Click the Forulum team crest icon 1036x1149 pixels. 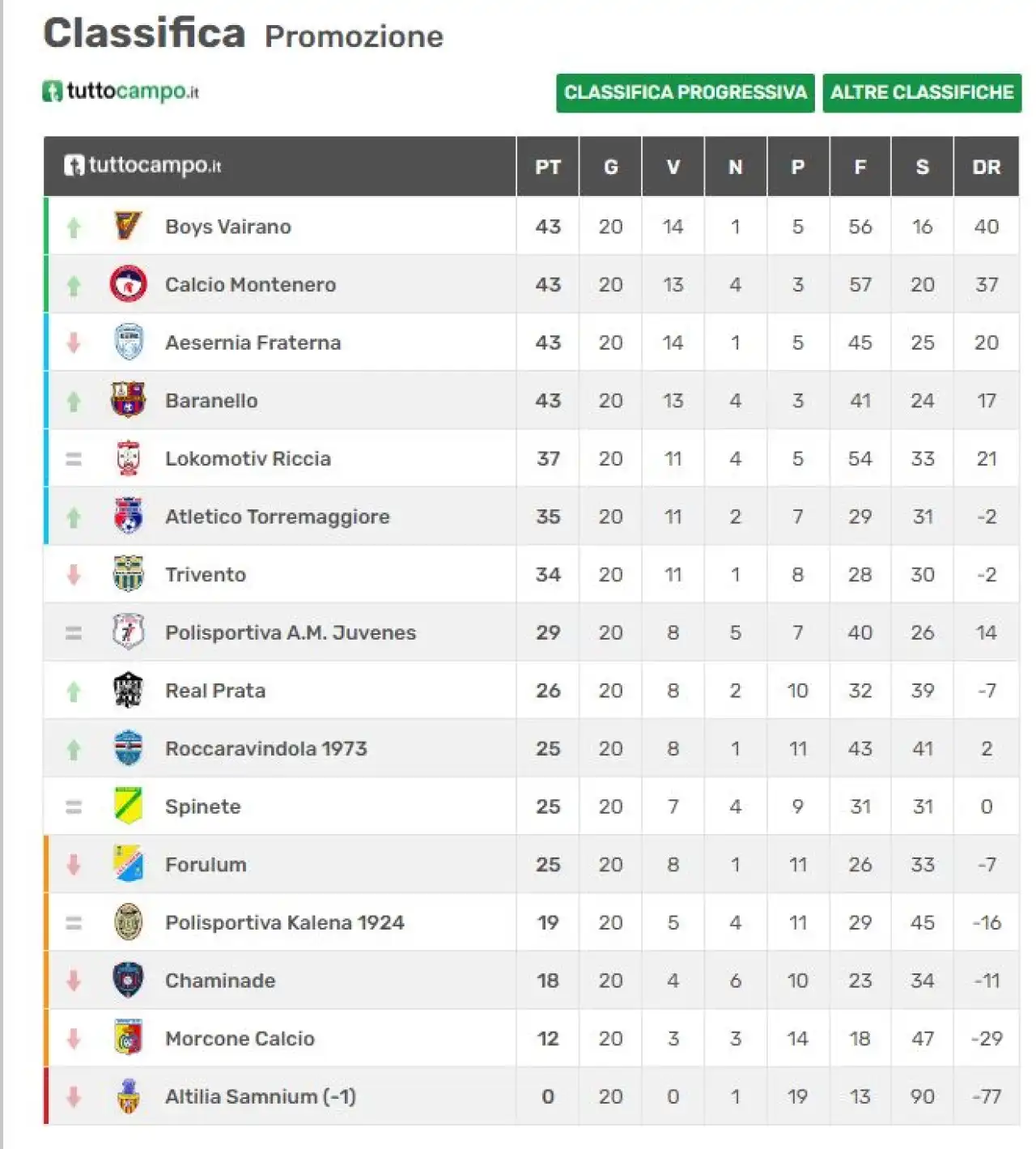128,864
